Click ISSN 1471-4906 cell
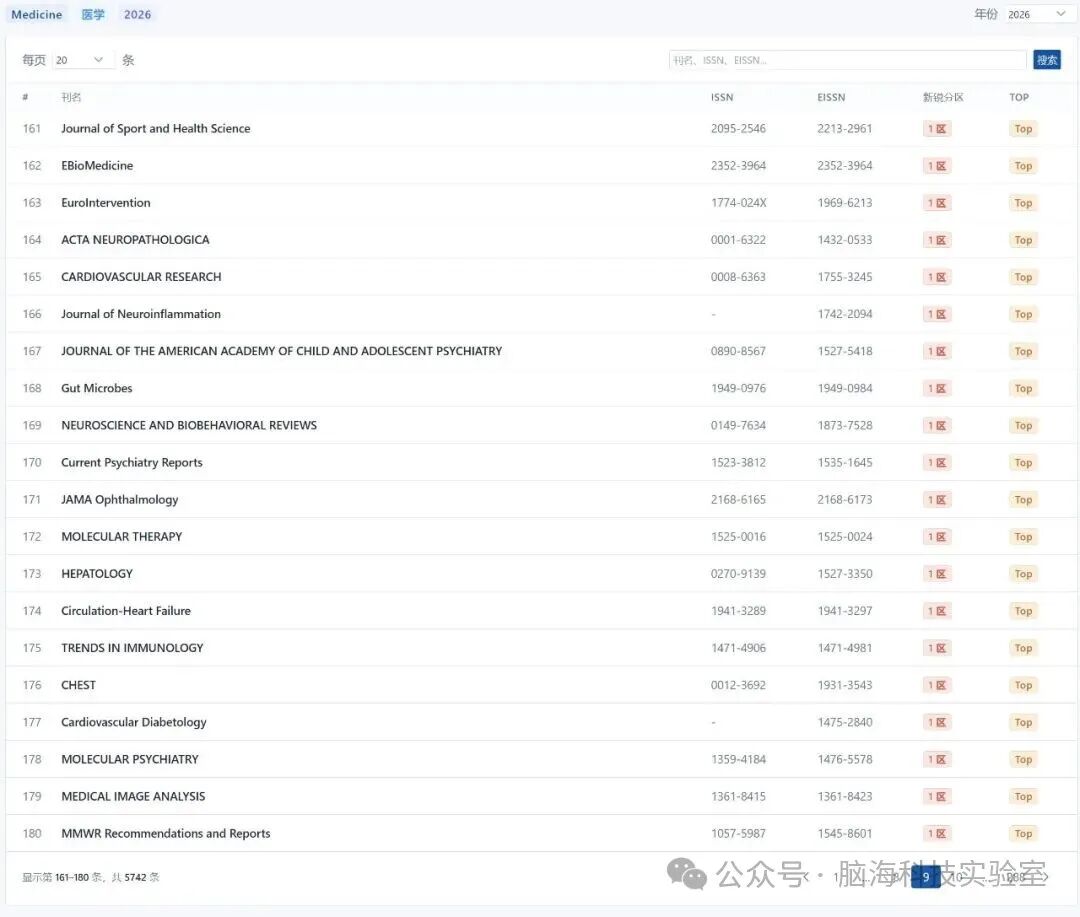The image size is (1080, 917). [738, 648]
